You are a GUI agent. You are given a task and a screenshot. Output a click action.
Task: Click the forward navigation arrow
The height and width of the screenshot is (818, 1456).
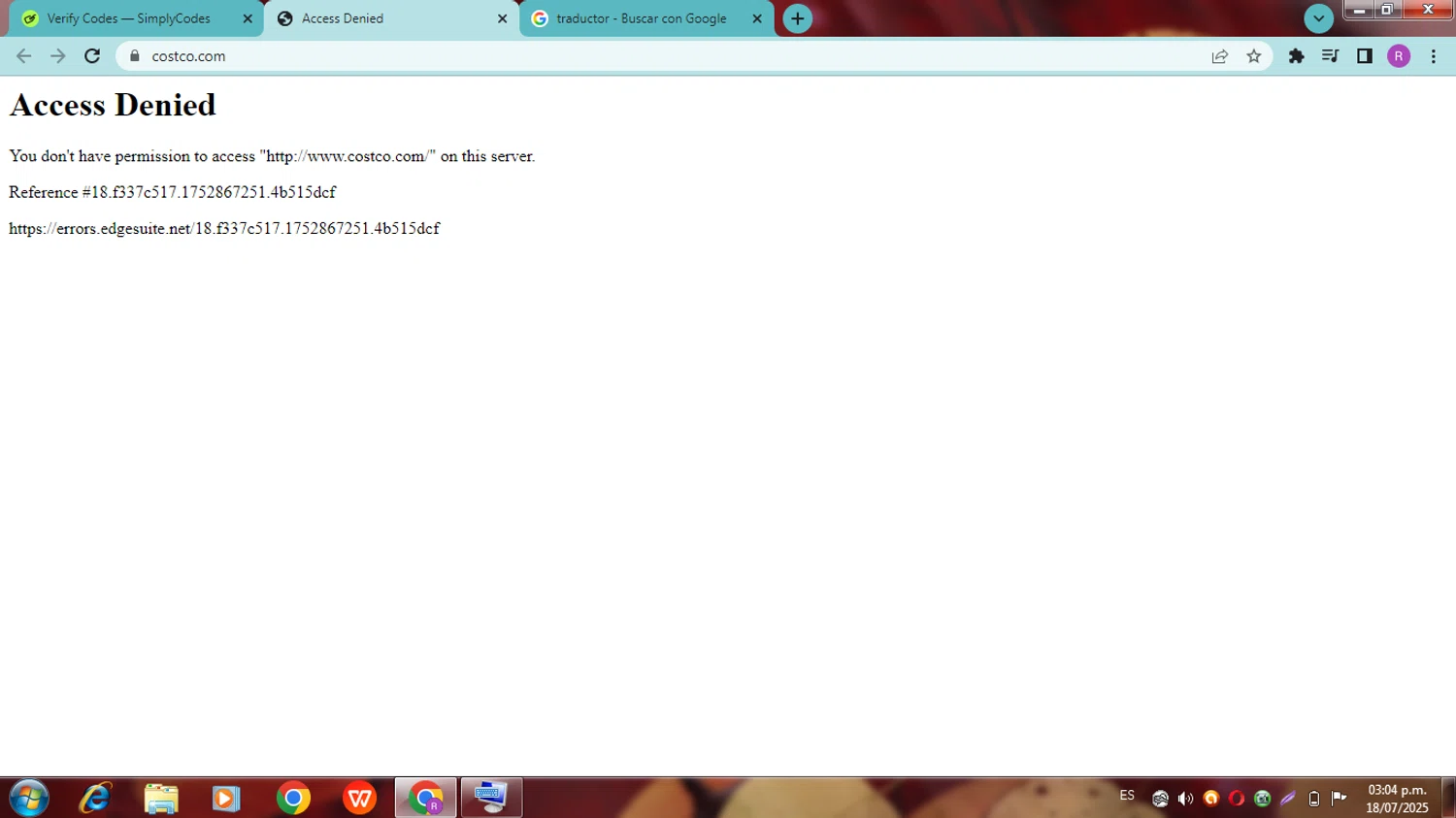click(x=58, y=56)
